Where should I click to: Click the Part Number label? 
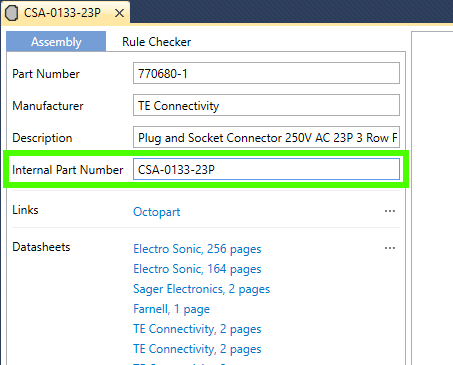tap(46, 74)
